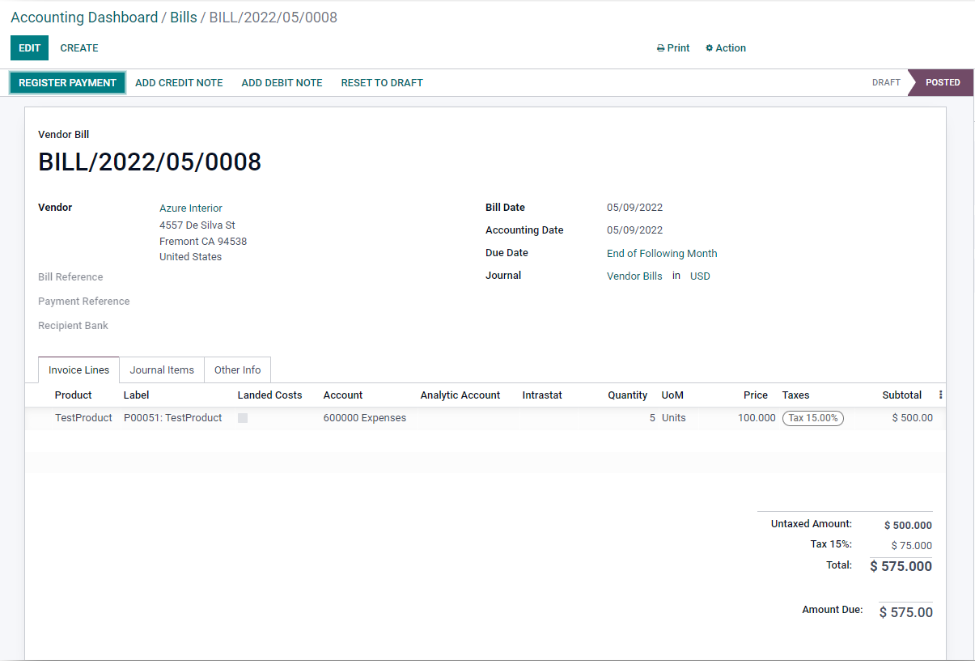This screenshot has width=975, height=661.
Task: Select the POSTED status stage
Action: tap(943, 83)
